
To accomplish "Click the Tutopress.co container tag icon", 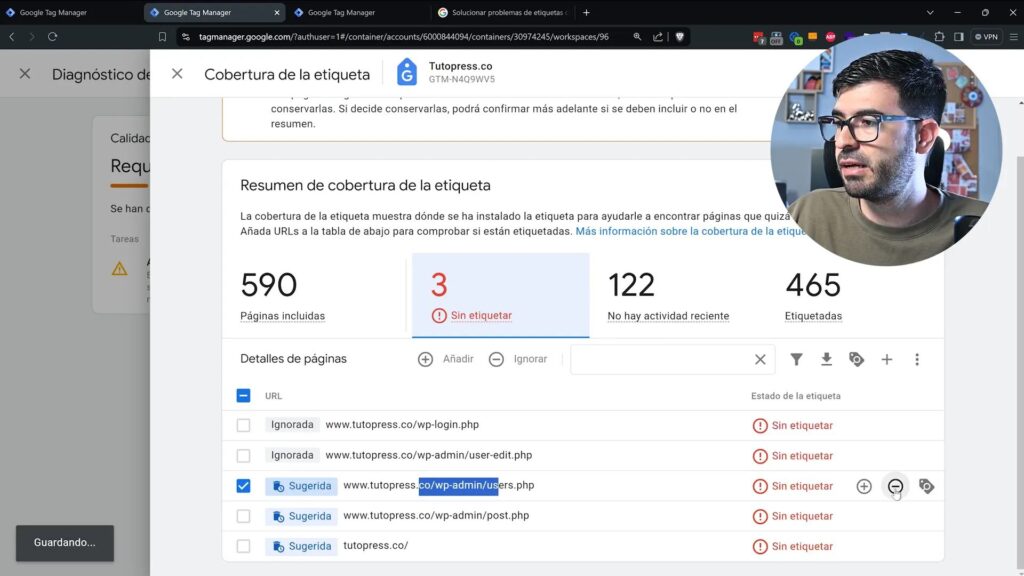I will point(406,72).
